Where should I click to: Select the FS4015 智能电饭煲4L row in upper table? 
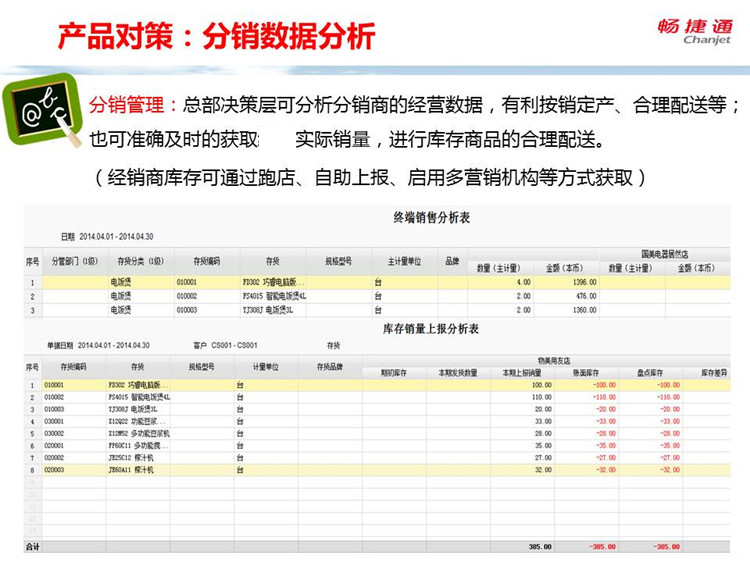tap(377, 296)
